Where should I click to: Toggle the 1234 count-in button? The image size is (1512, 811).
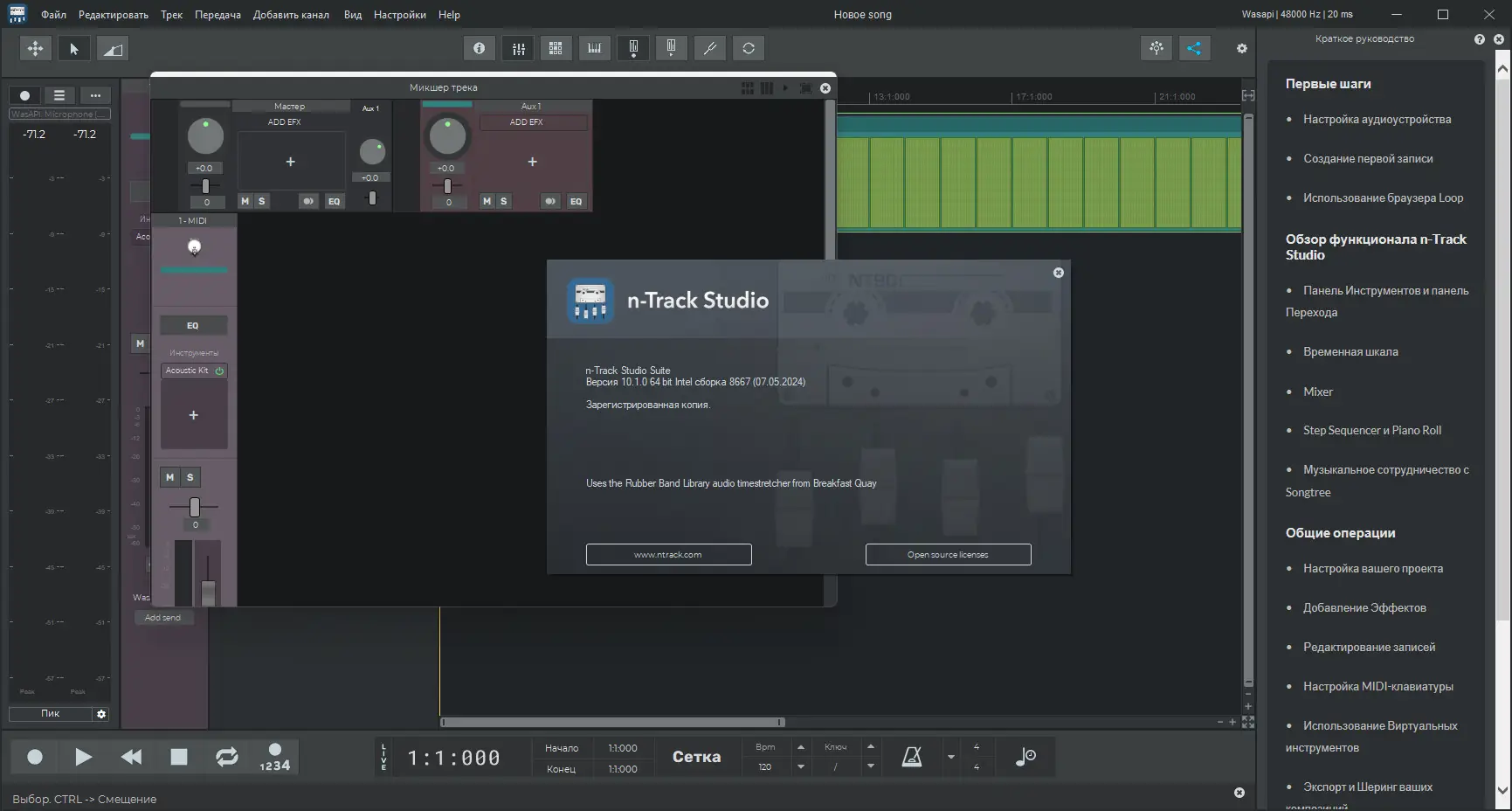point(274,757)
